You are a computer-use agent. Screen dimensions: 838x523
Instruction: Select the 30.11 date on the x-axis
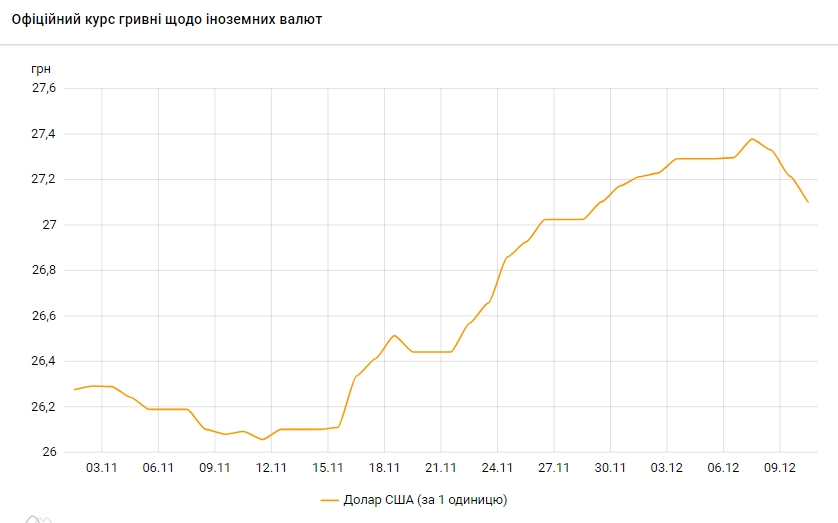pyautogui.click(x=610, y=467)
